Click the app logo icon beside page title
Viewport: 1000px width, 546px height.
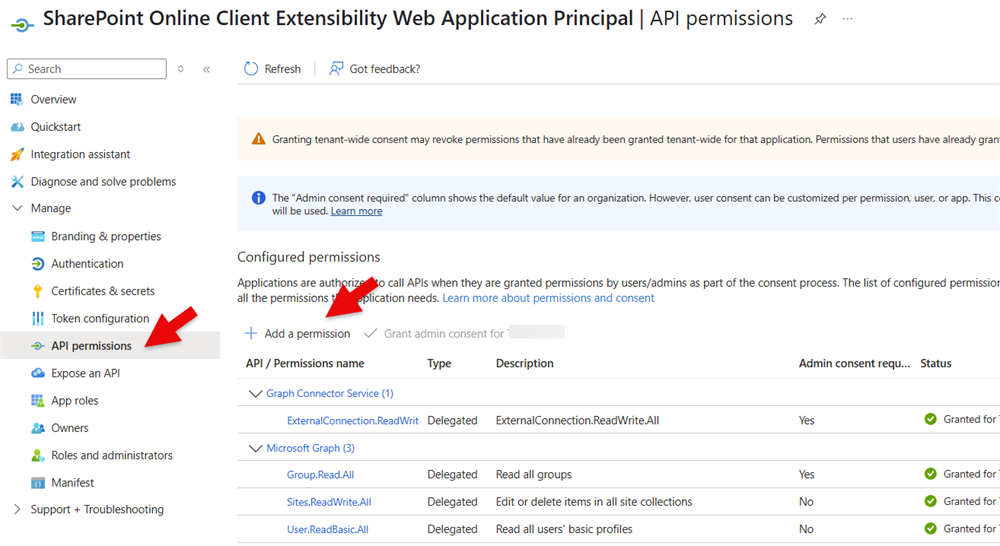22,26
